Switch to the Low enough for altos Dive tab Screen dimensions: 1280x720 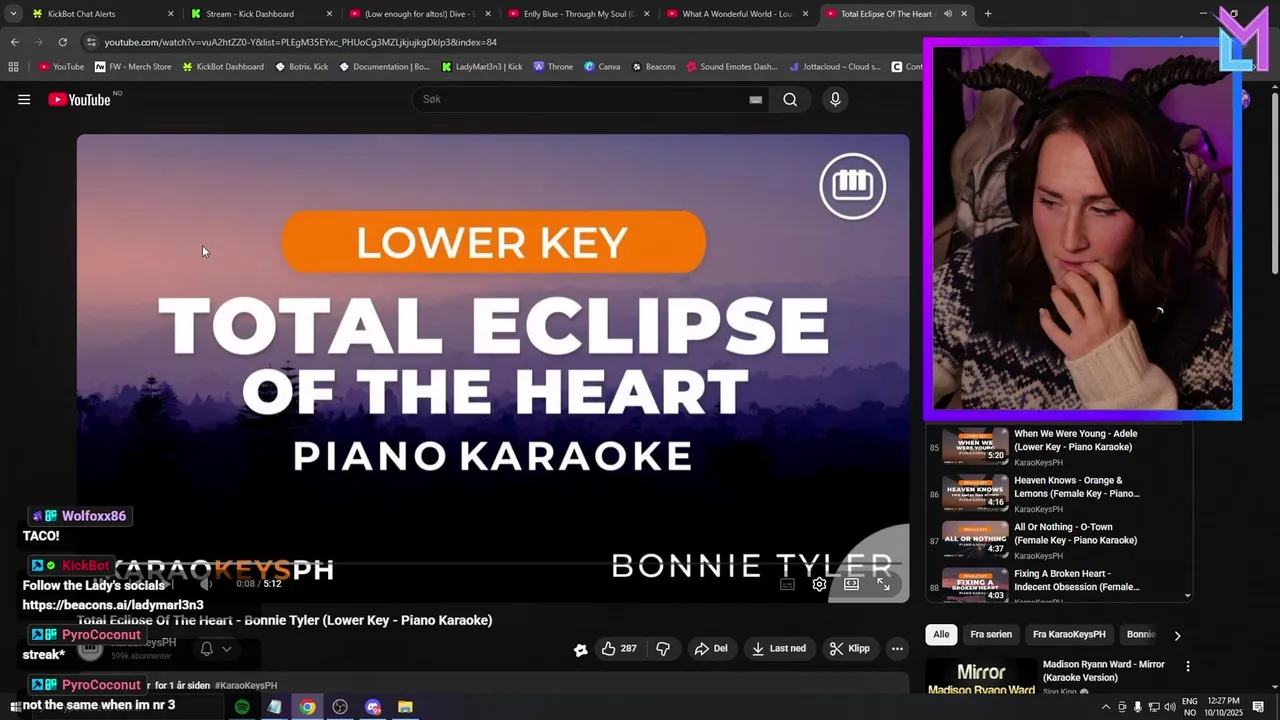pos(418,14)
